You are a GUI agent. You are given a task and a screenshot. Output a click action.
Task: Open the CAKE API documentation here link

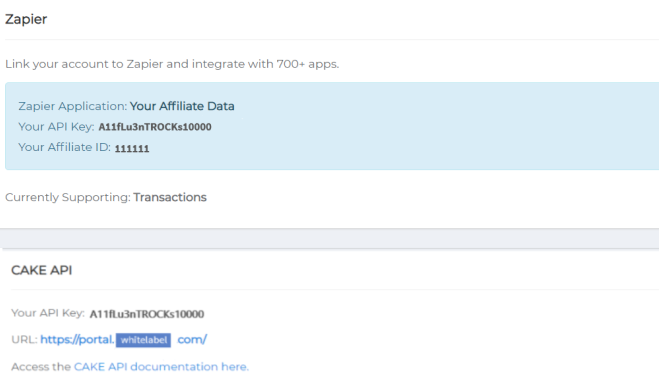pos(161,367)
